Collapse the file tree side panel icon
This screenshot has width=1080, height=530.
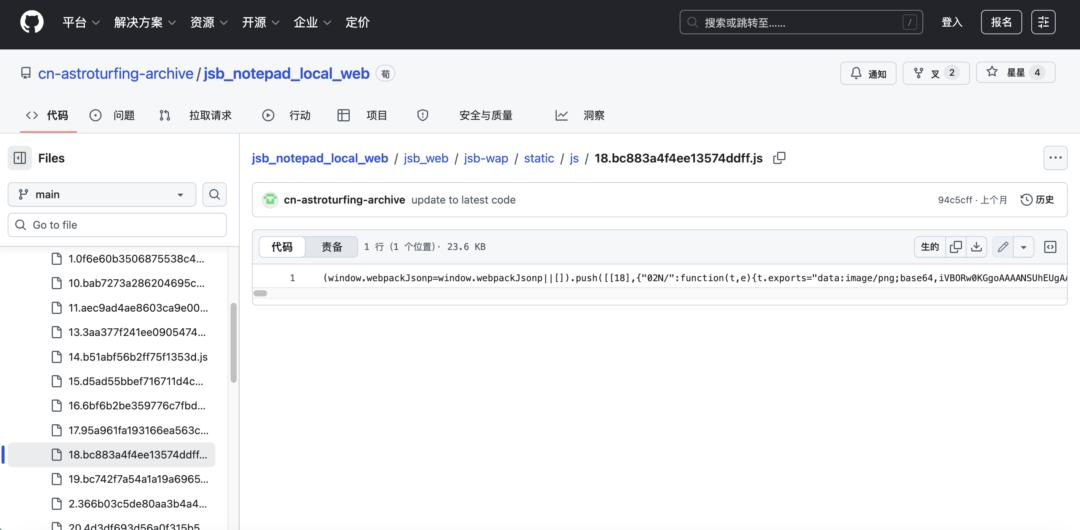click(x=20, y=158)
